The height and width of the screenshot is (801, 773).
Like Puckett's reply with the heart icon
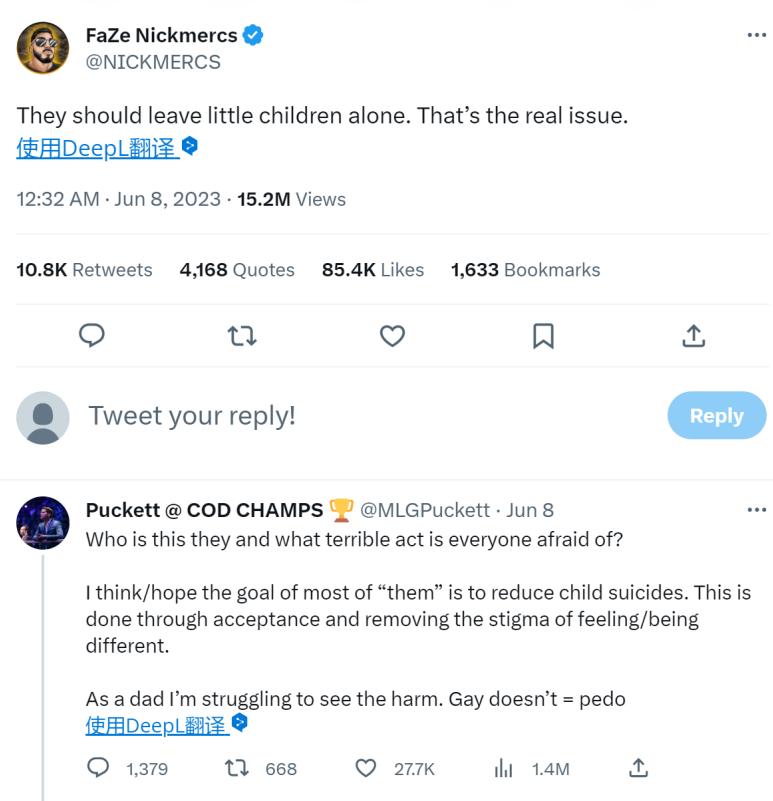click(366, 768)
